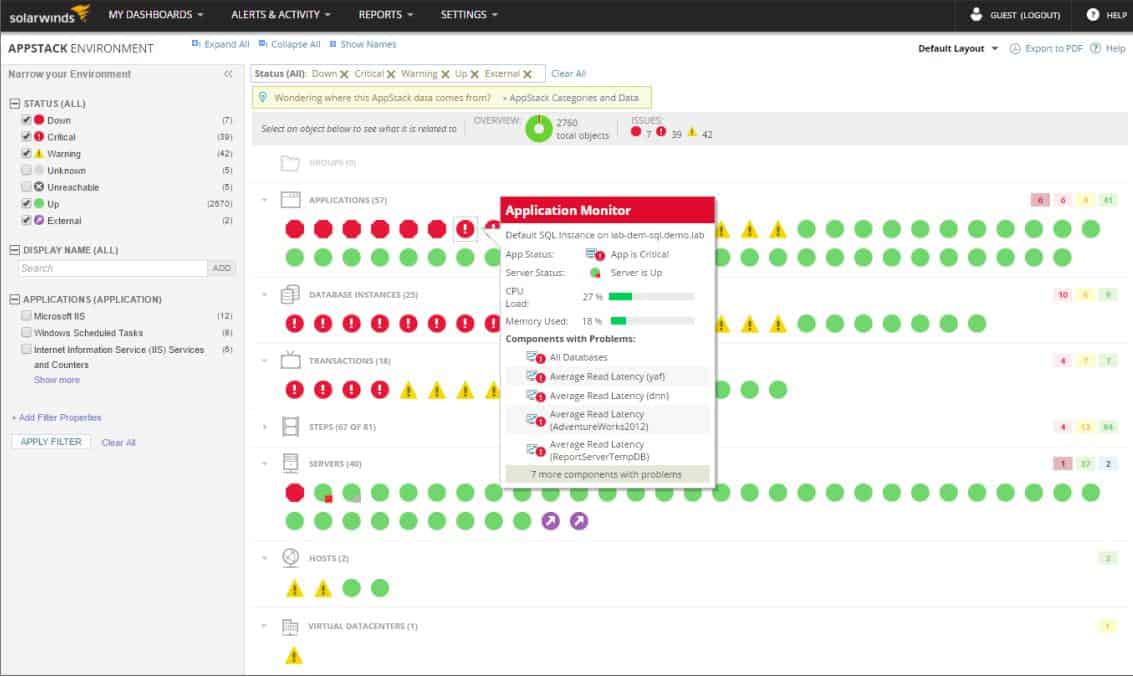1133x677 pixels.
Task: Click the SolarWinds logo
Action: [x=49, y=14]
